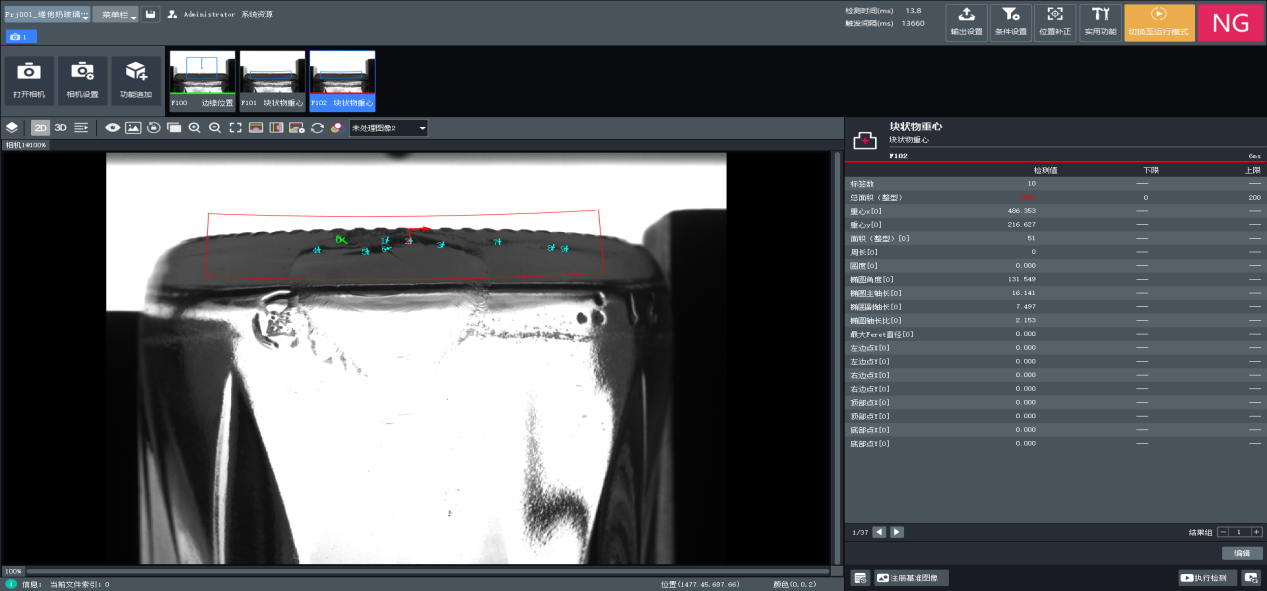Image resolution: width=1267 pixels, height=591 pixels.
Task: Increase 结果组 value with plus button
Action: click(1256, 532)
